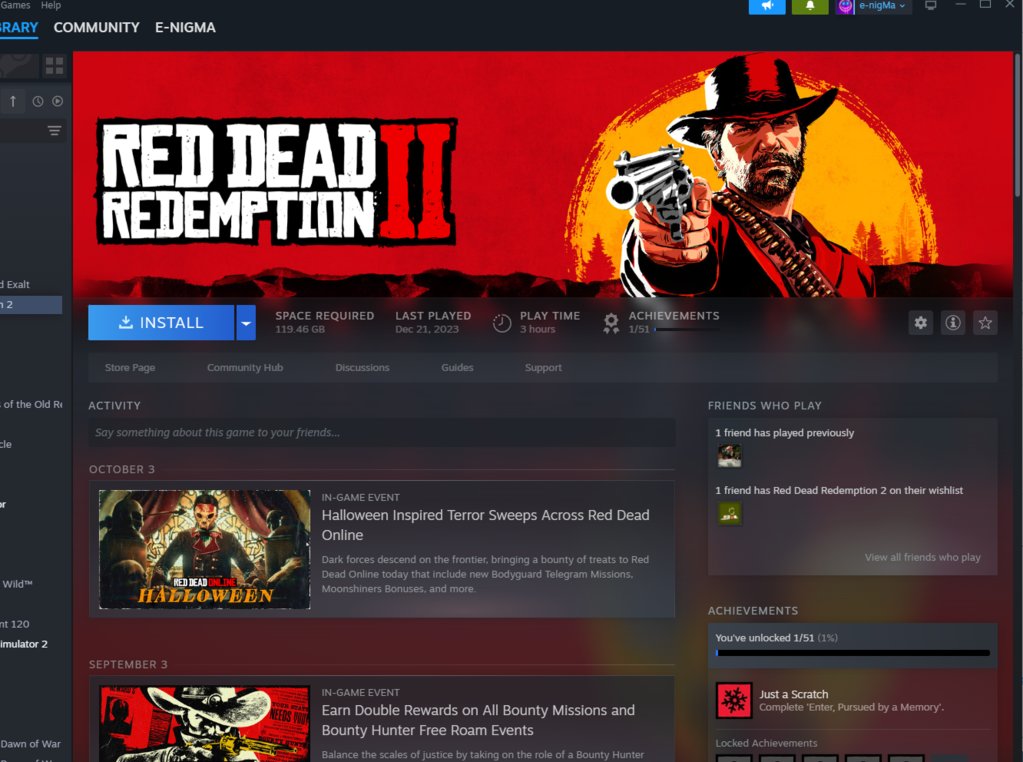
Task: Click the SPACE REQUIRED 119.46 GB text
Action: click(x=324, y=322)
